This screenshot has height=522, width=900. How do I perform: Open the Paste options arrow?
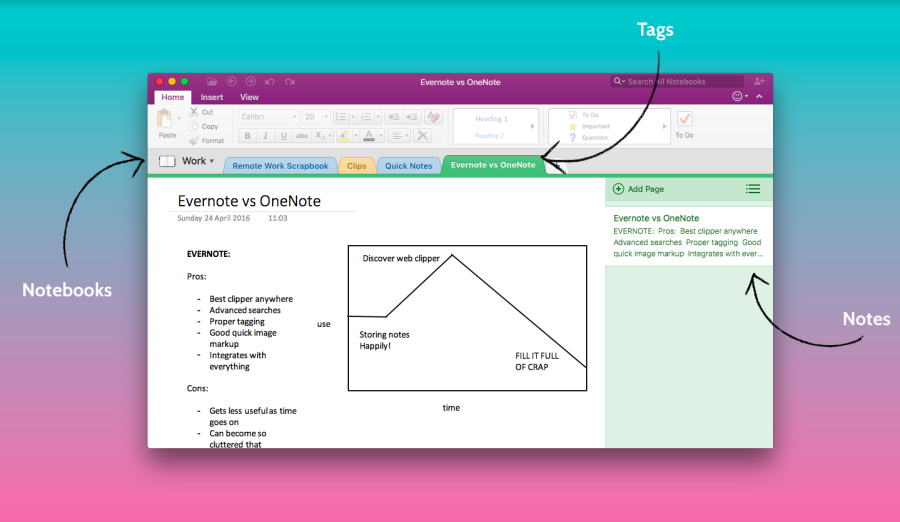tap(179, 118)
